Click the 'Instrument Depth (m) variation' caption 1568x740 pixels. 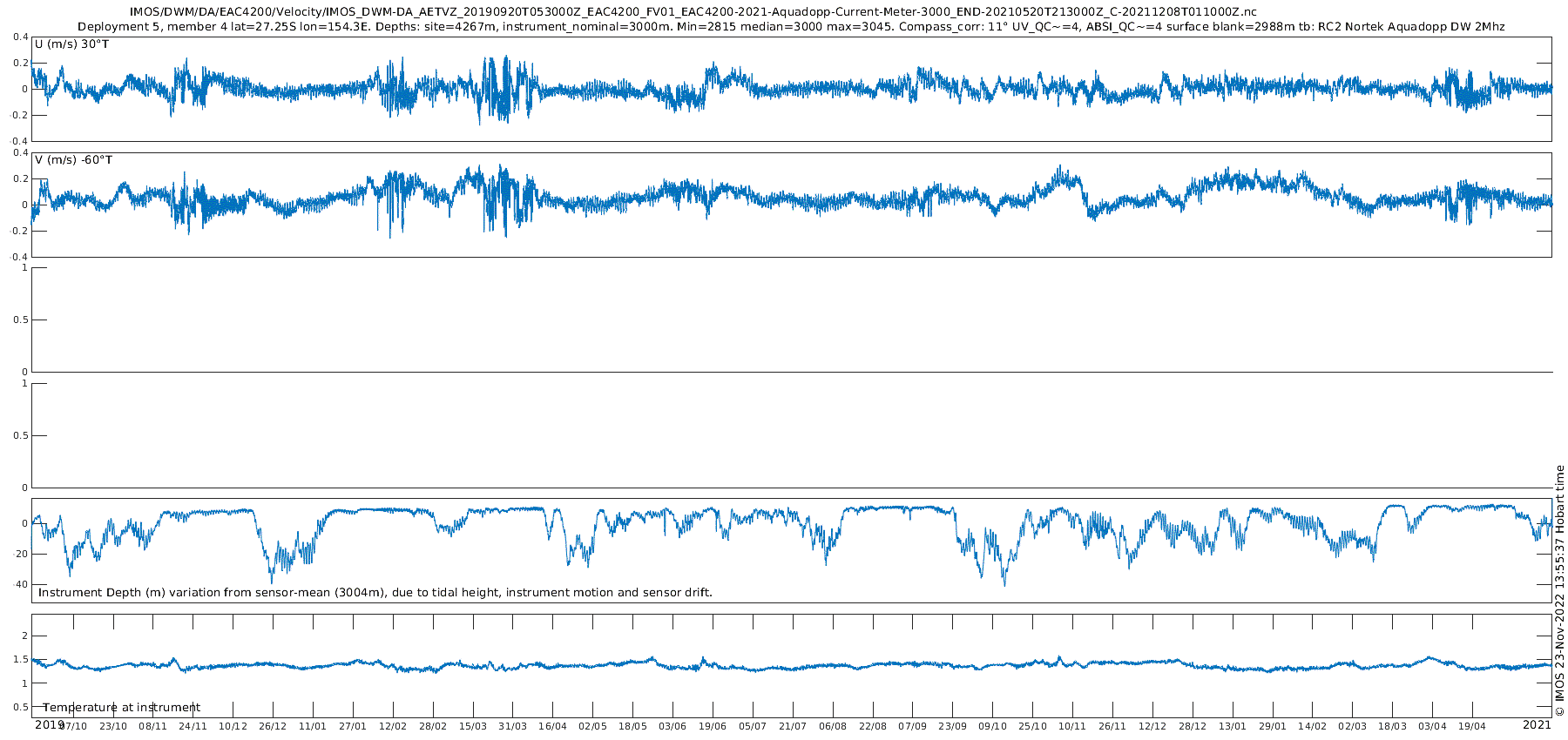coord(375,593)
